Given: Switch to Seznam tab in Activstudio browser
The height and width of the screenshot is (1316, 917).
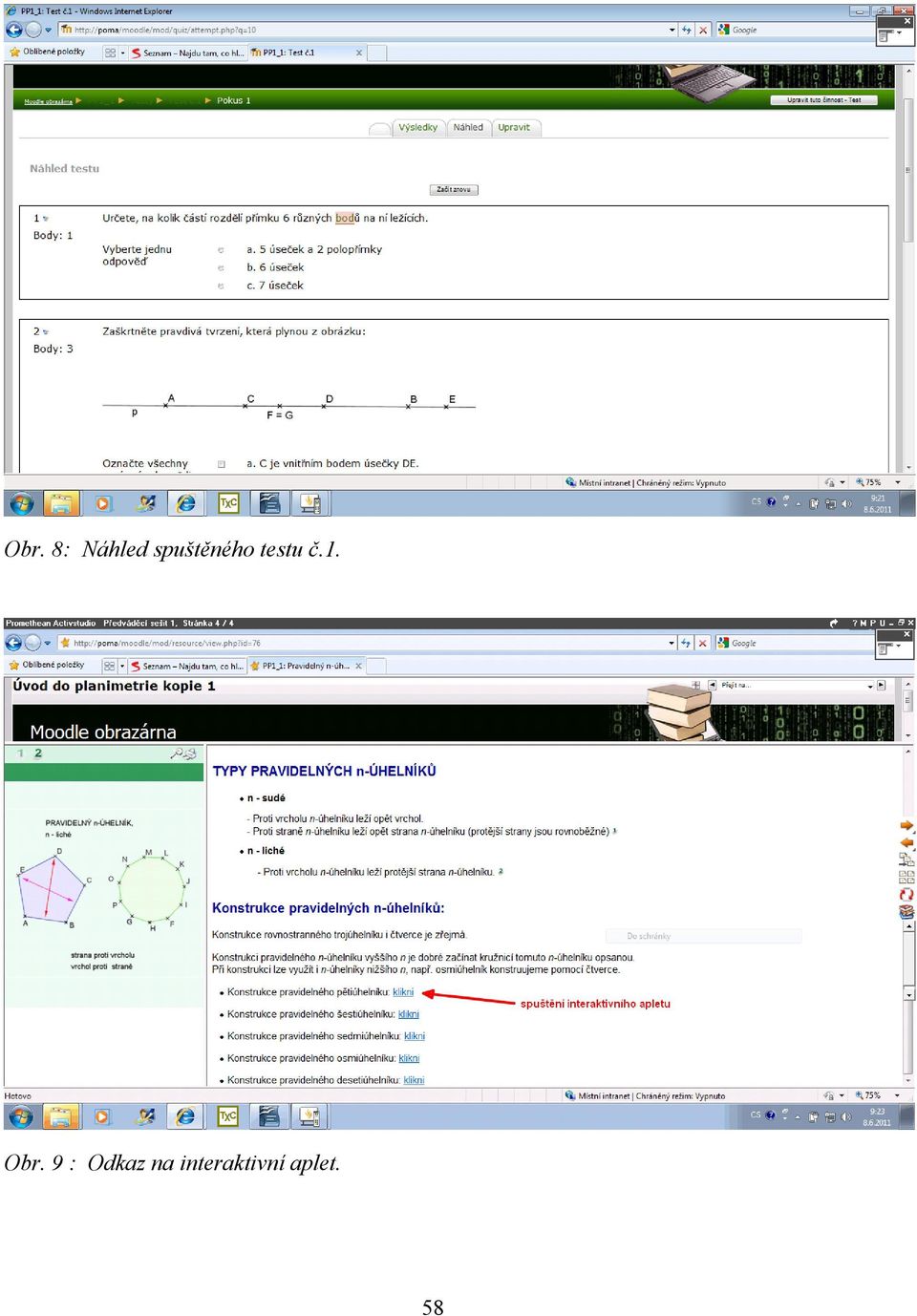Looking at the screenshot, I should (x=188, y=666).
